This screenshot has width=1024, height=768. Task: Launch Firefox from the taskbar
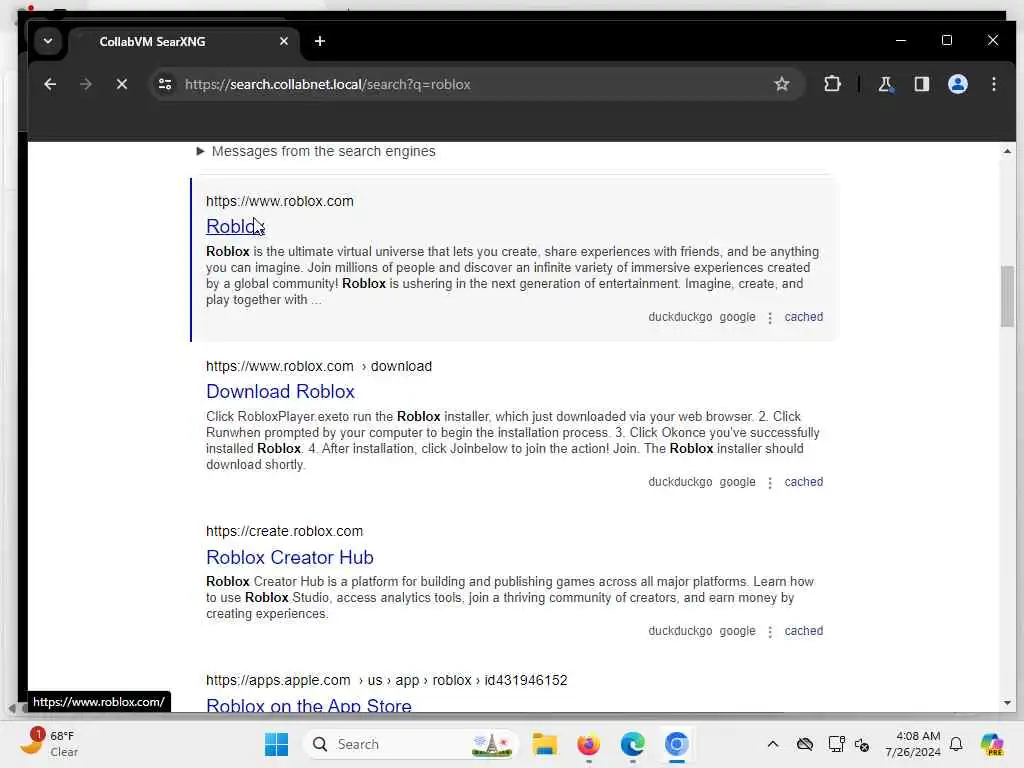[588, 744]
